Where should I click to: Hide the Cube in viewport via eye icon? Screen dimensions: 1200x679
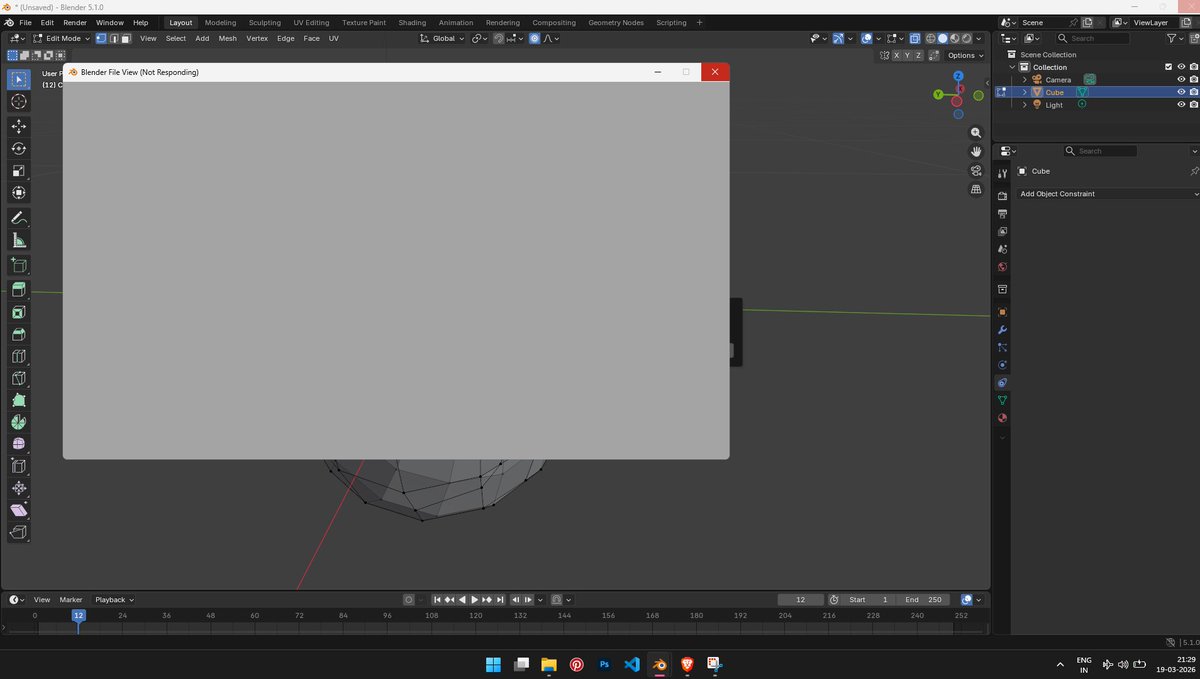pos(1181,92)
